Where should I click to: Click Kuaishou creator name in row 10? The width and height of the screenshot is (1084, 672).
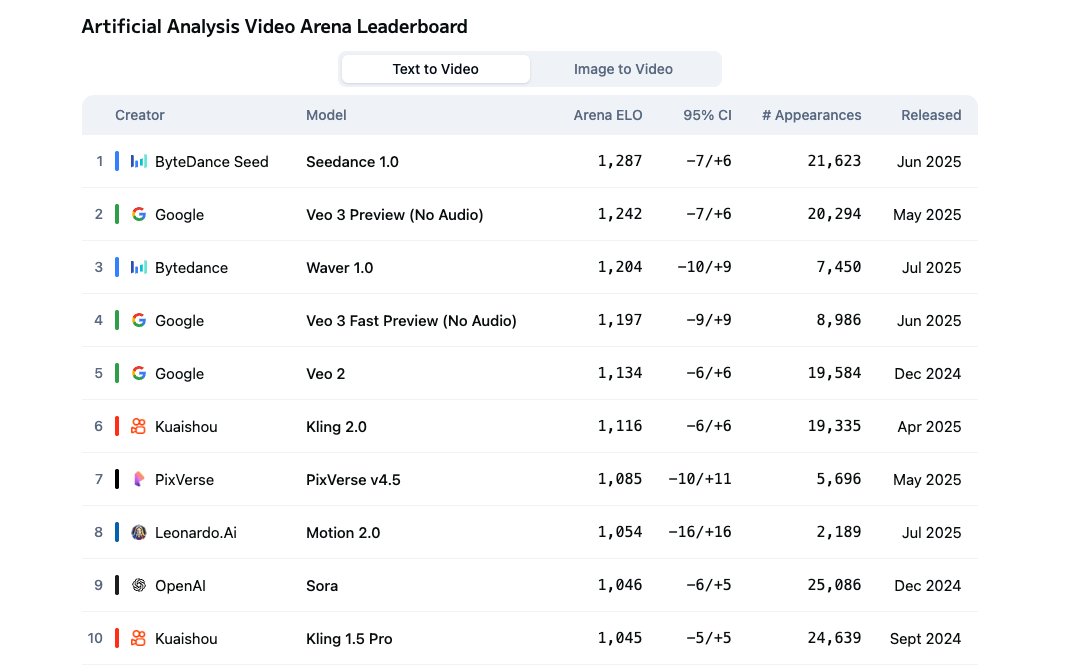click(186, 639)
